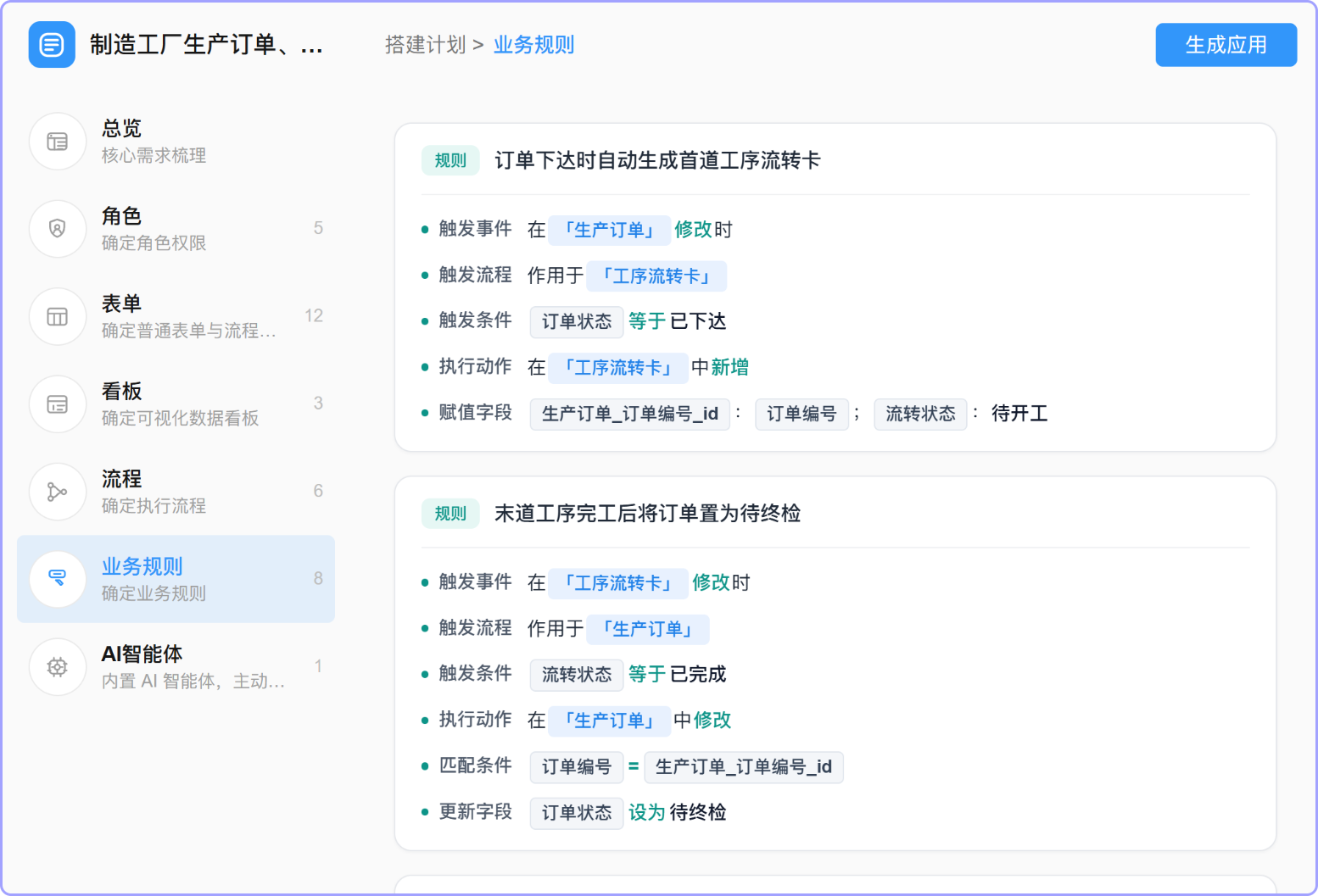The height and width of the screenshot is (896, 1318).
Task: Select the 流程 sidebar item
Action: point(176,492)
